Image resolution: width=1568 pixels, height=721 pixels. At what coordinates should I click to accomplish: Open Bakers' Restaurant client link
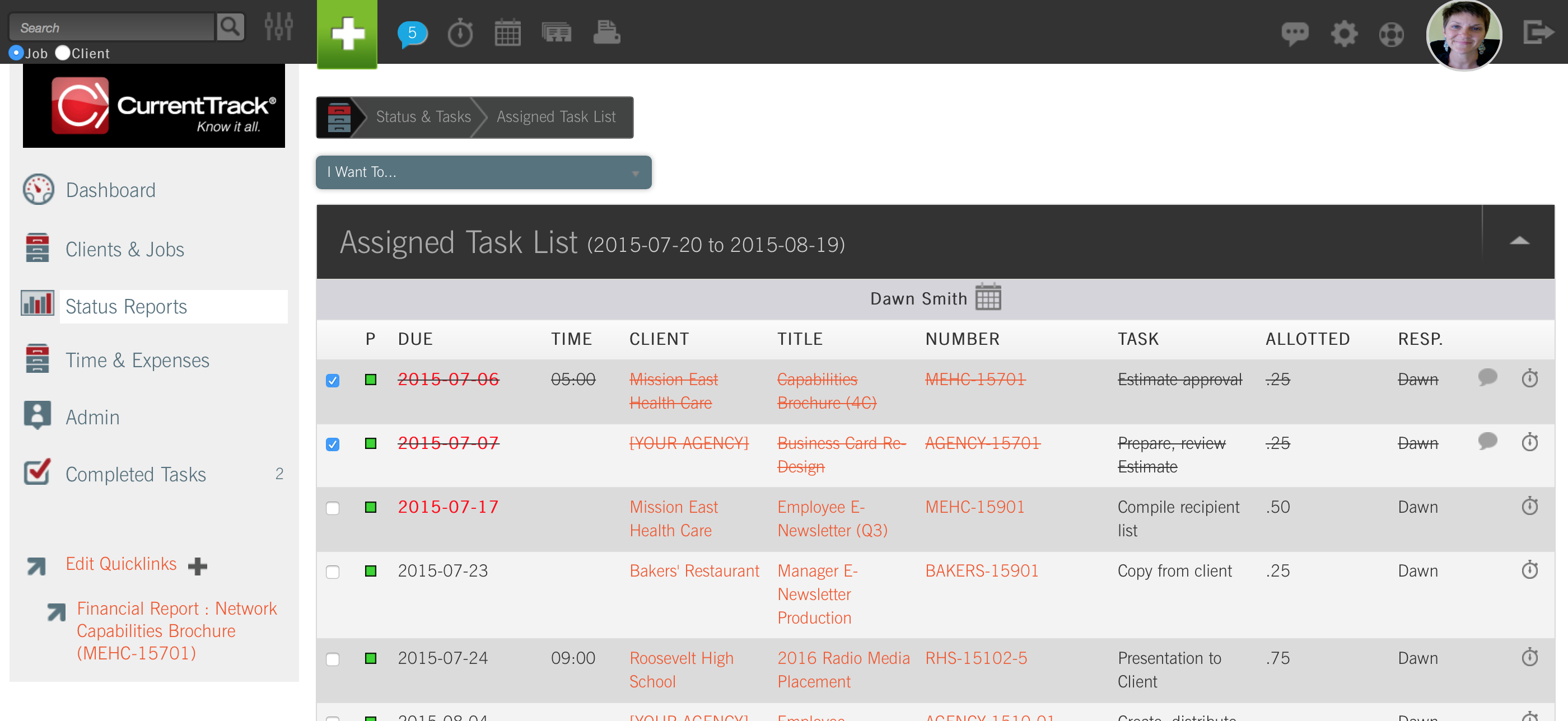(x=694, y=571)
